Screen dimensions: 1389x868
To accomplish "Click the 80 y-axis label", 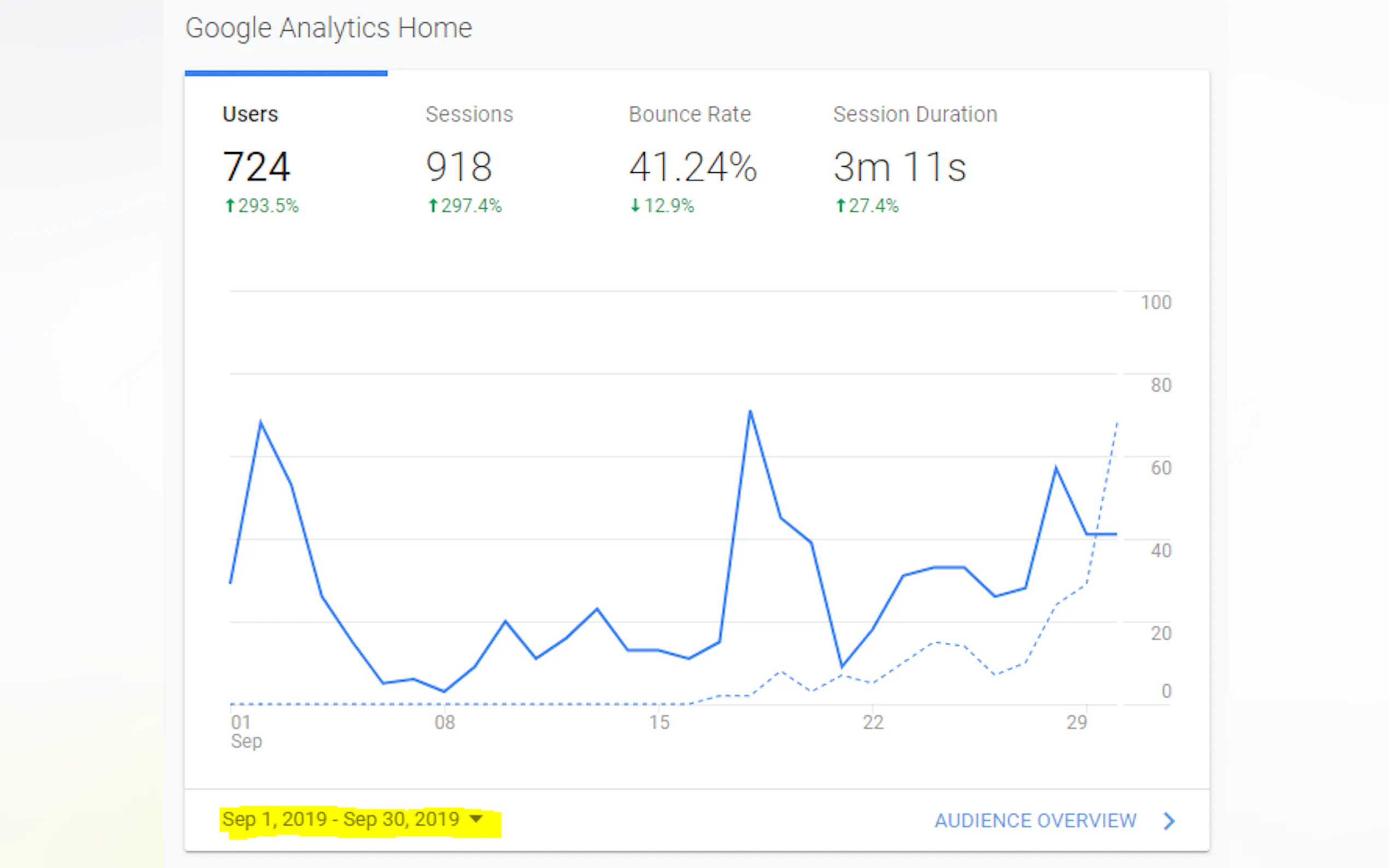I will point(1160,385).
